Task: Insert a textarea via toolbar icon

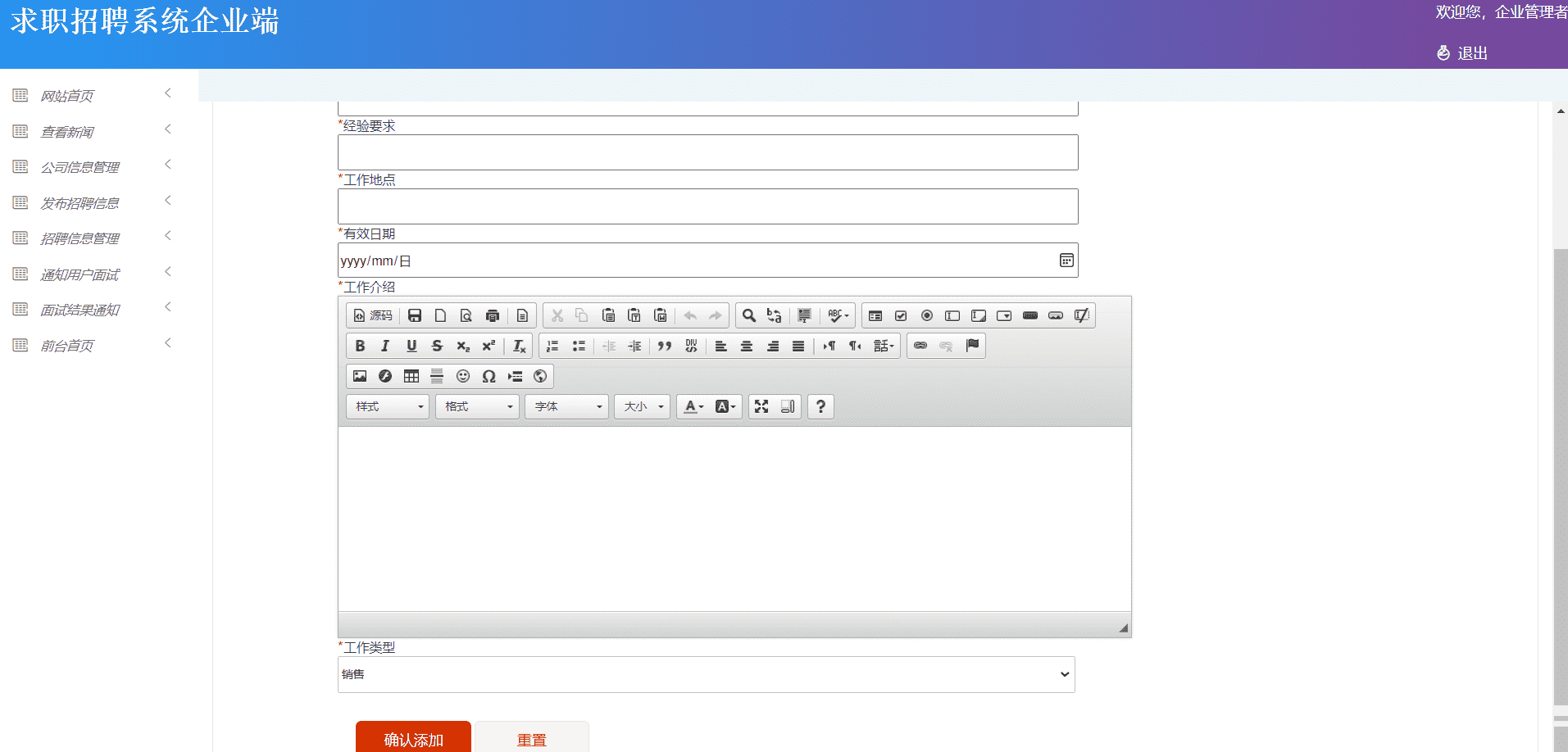Action: click(979, 315)
